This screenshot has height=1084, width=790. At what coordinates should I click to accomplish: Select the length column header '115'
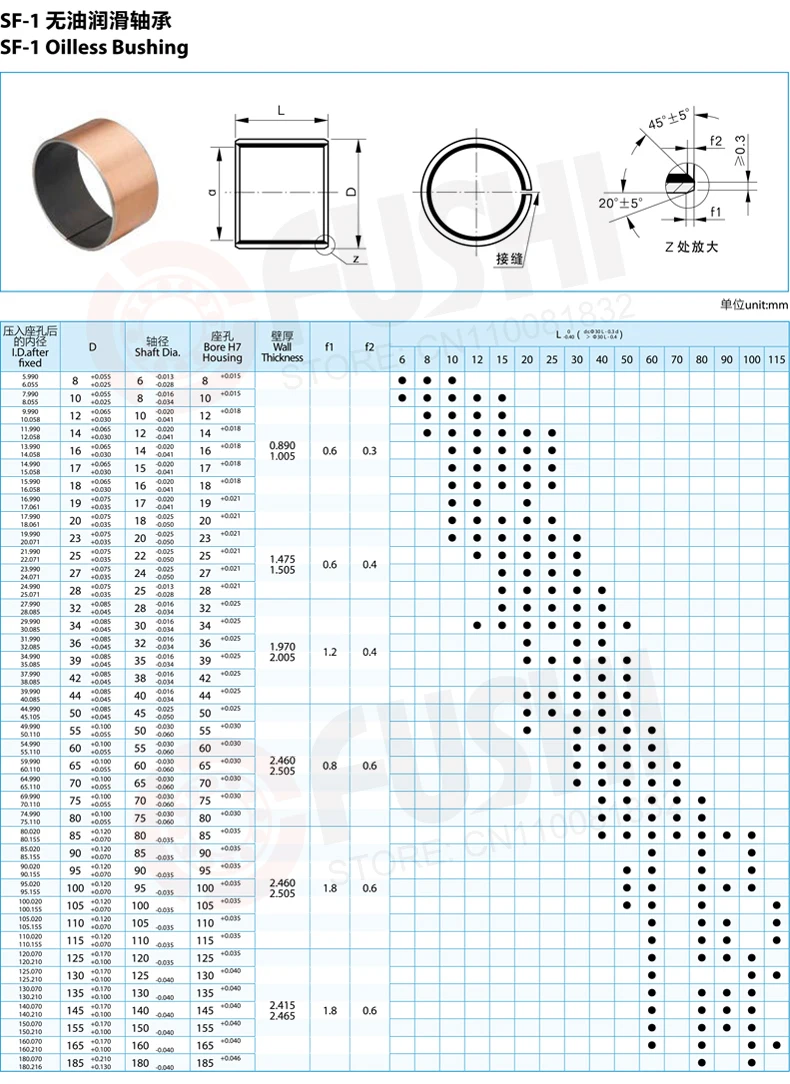[777, 359]
